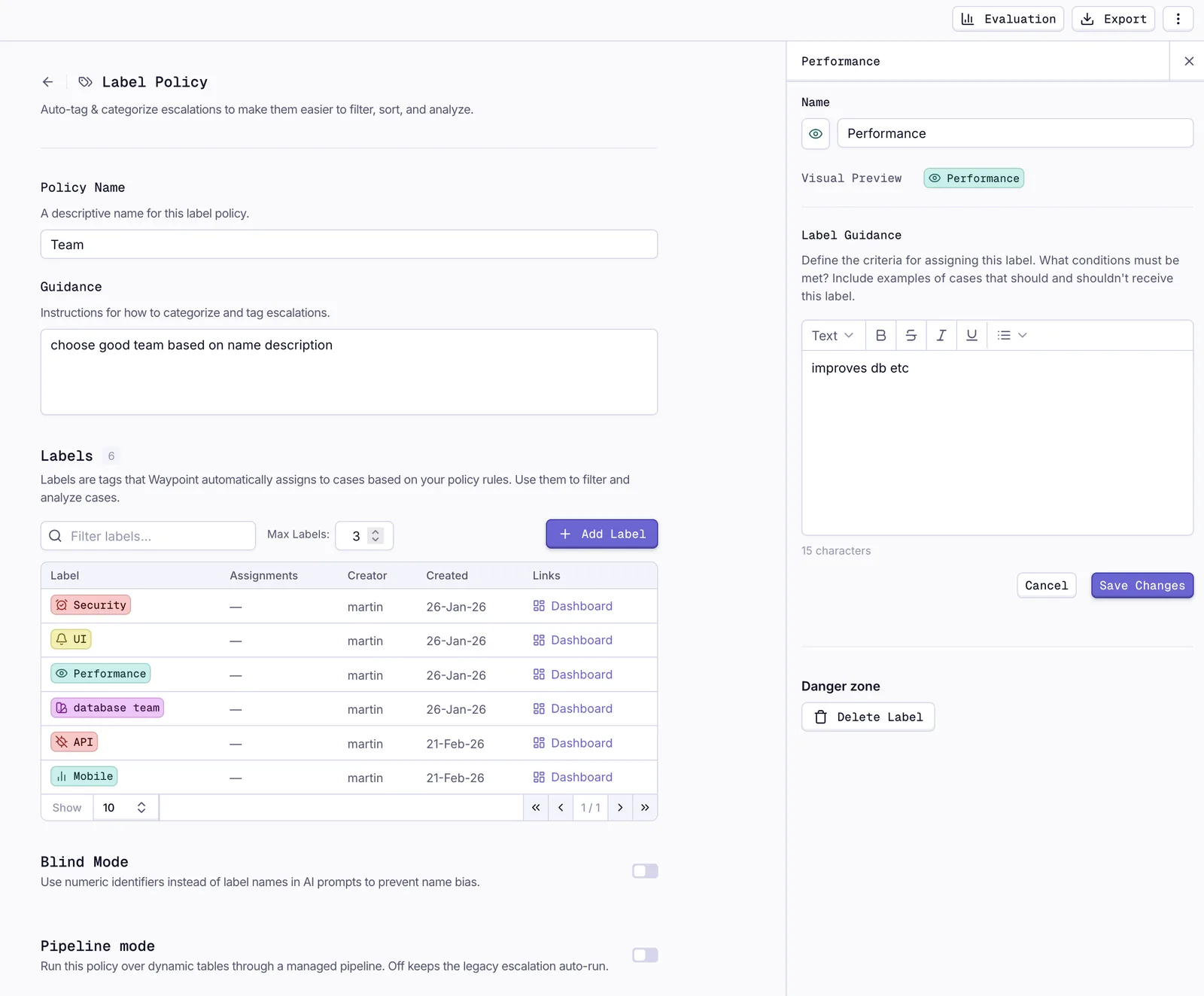Adjust the Max Labels stepper arrows
This screenshot has height=996, width=1204.
(375, 536)
